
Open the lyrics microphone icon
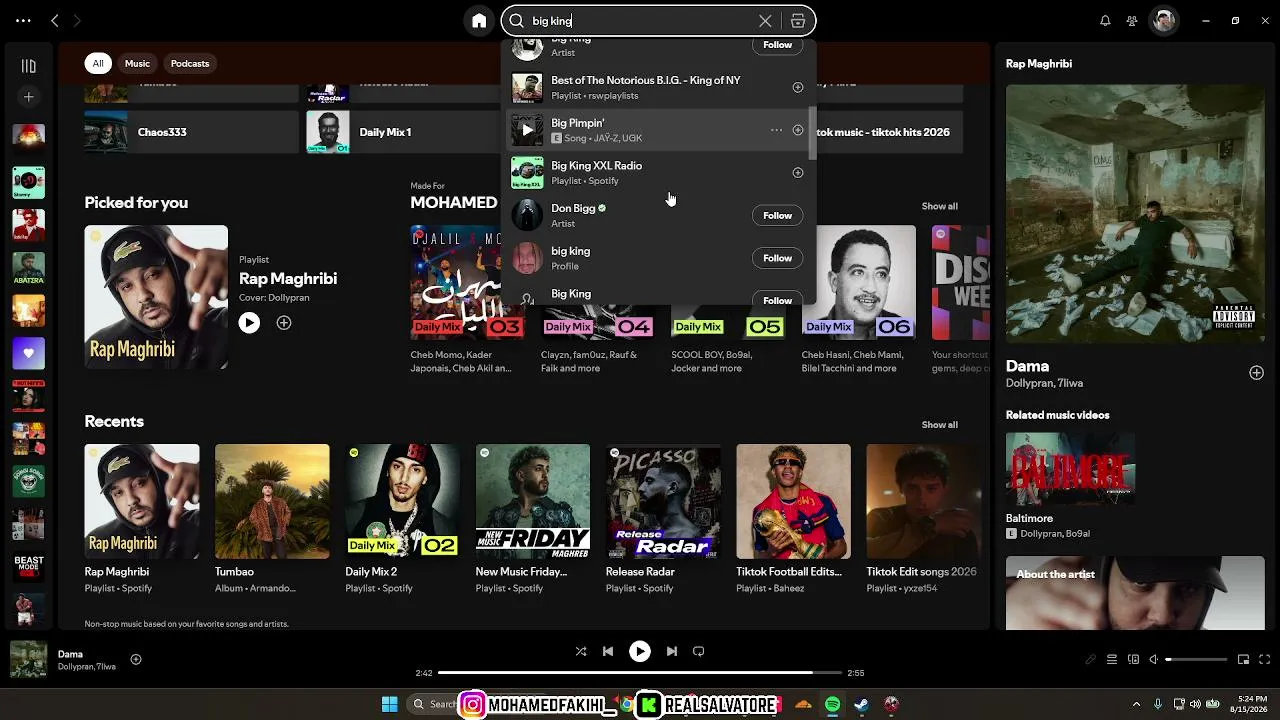coord(1091,660)
